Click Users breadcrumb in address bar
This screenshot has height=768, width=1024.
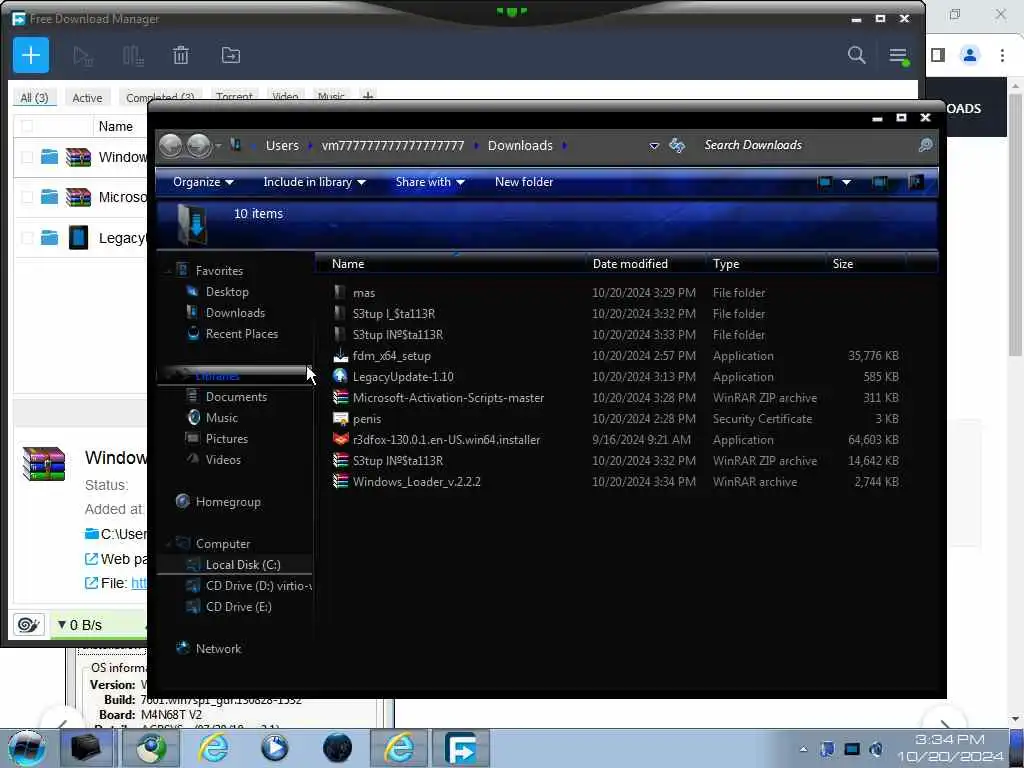point(282,146)
